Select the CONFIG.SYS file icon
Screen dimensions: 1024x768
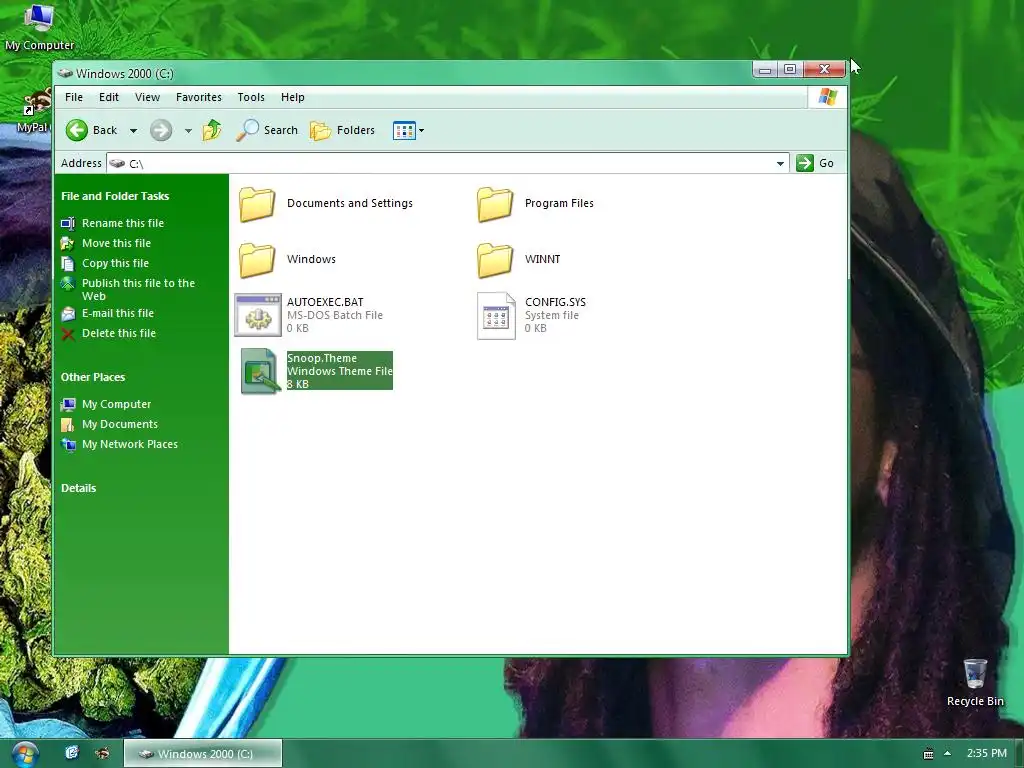tap(496, 316)
